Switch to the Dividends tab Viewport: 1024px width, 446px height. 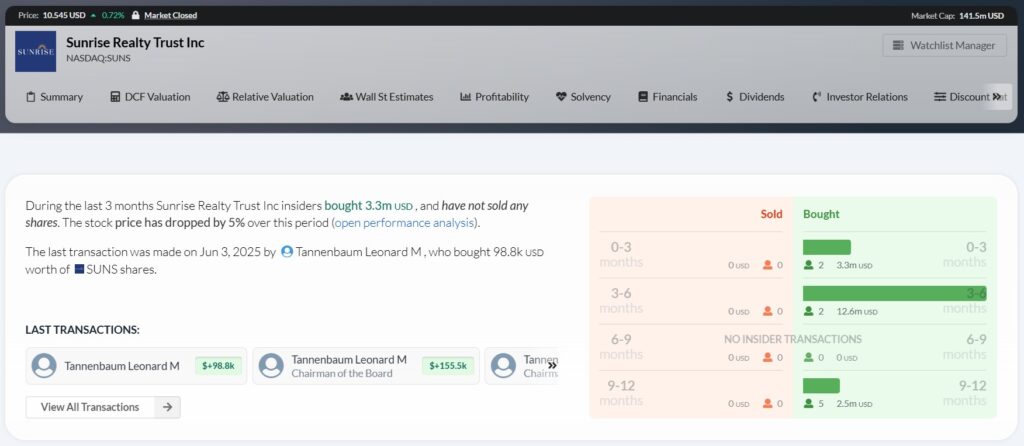755,97
